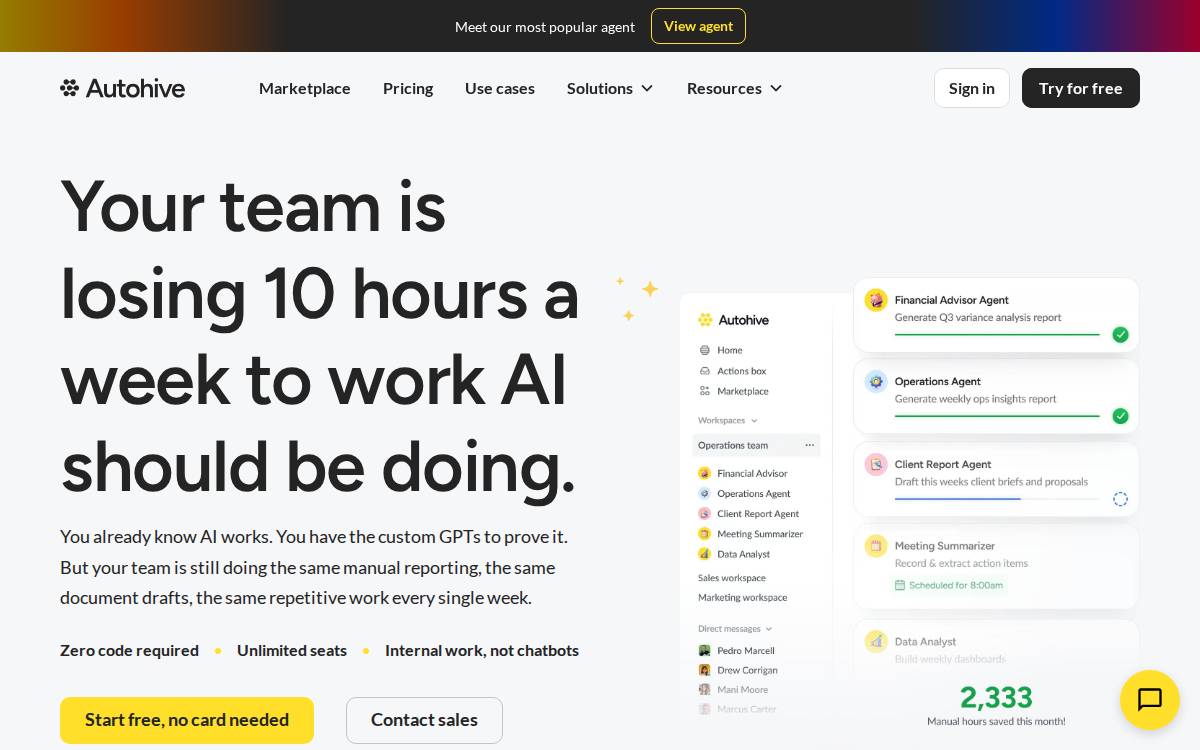Click the Home label in the preview sidebar
The height and width of the screenshot is (750, 1200).
coord(730,350)
